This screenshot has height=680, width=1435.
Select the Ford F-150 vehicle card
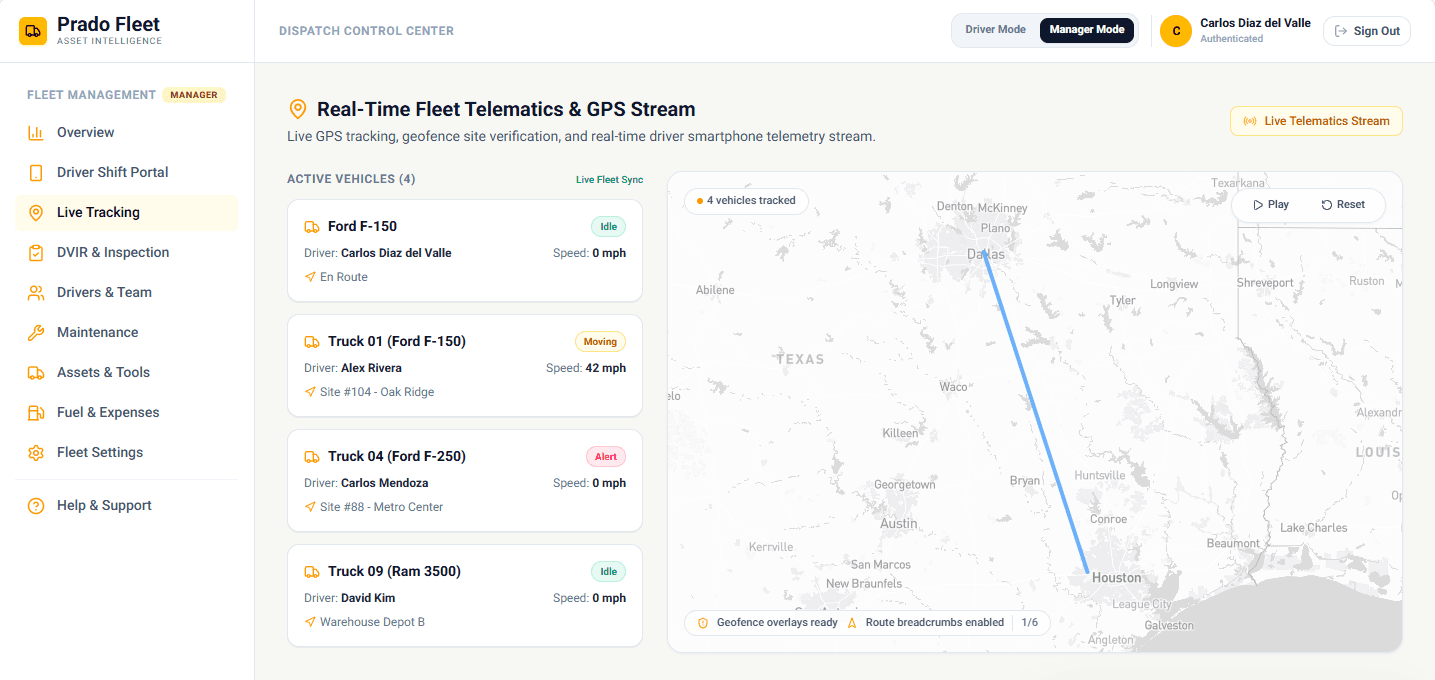[x=465, y=250]
